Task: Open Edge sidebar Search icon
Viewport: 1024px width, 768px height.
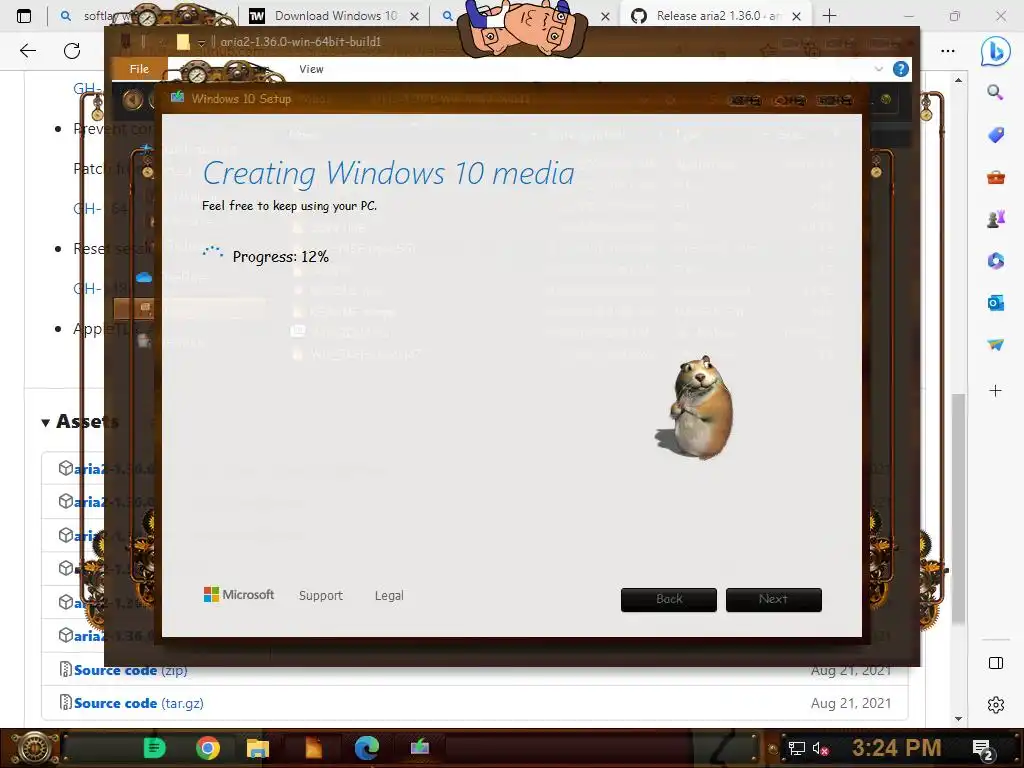Action: click(995, 92)
